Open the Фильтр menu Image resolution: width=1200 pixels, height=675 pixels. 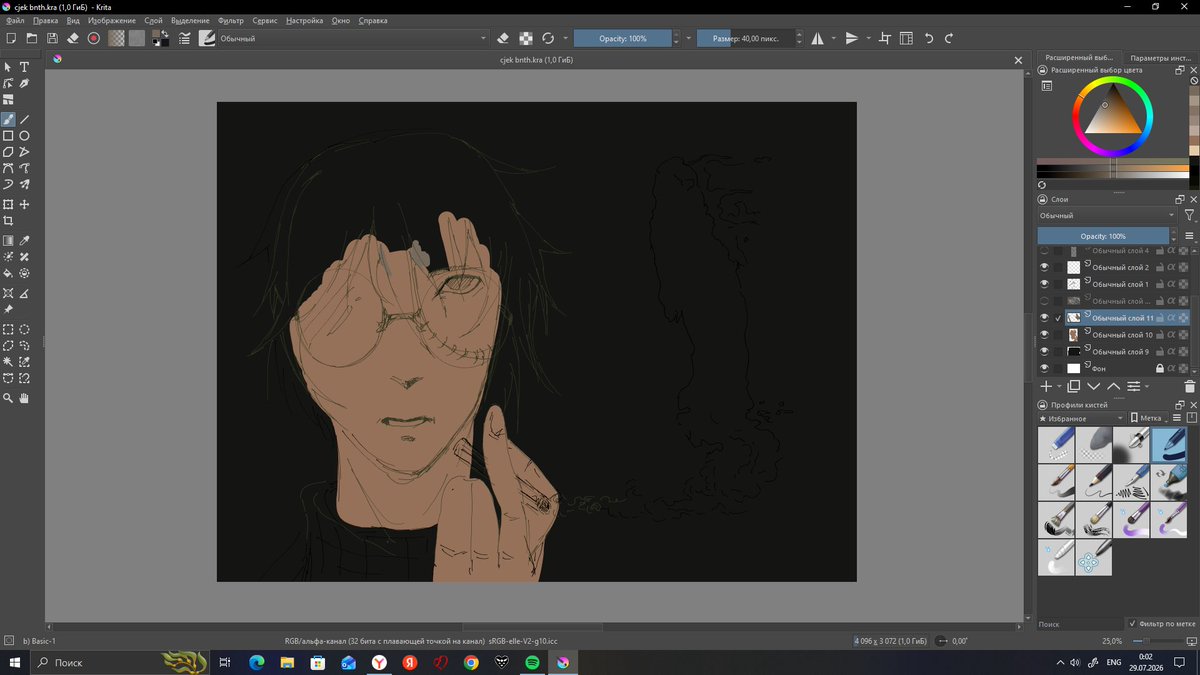(x=230, y=20)
